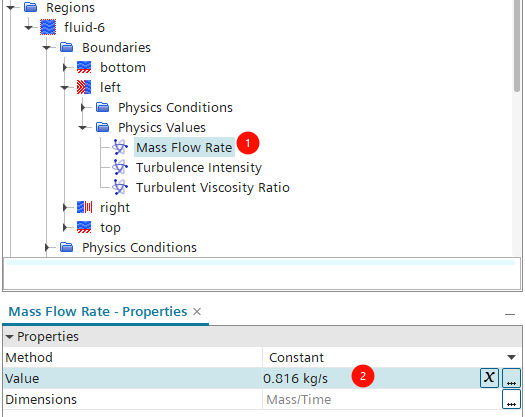Click the tree panel vertical scrollbar
The height and width of the screenshot is (417, 525).
pos(518,45)
